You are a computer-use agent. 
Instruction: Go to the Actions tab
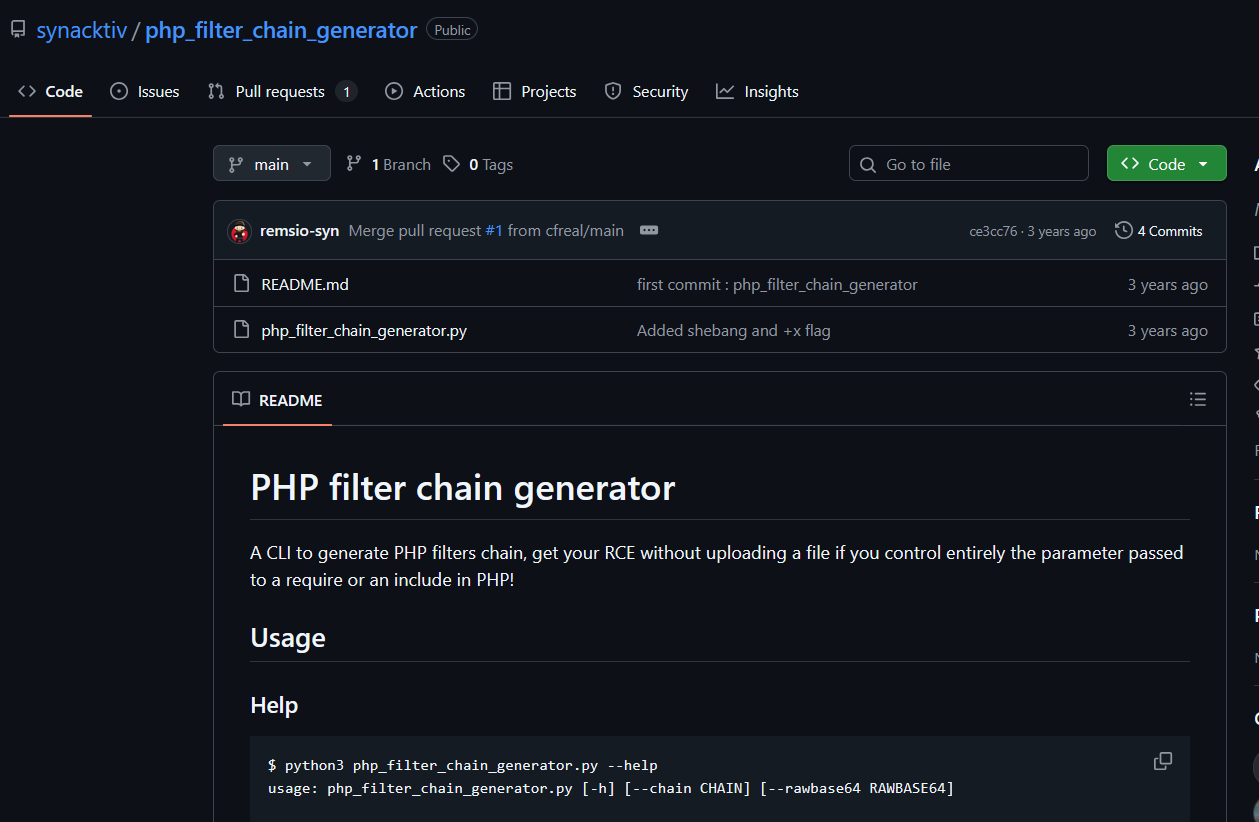point(425,92)
